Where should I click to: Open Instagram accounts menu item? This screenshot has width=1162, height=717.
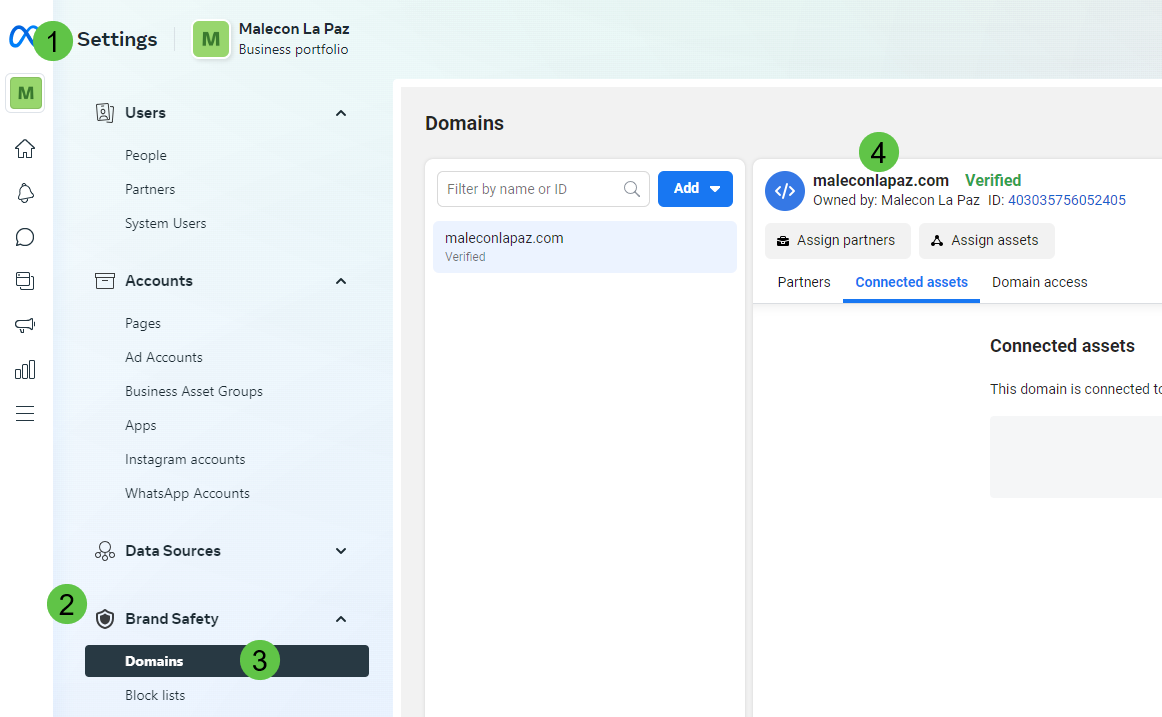point(185,460)
